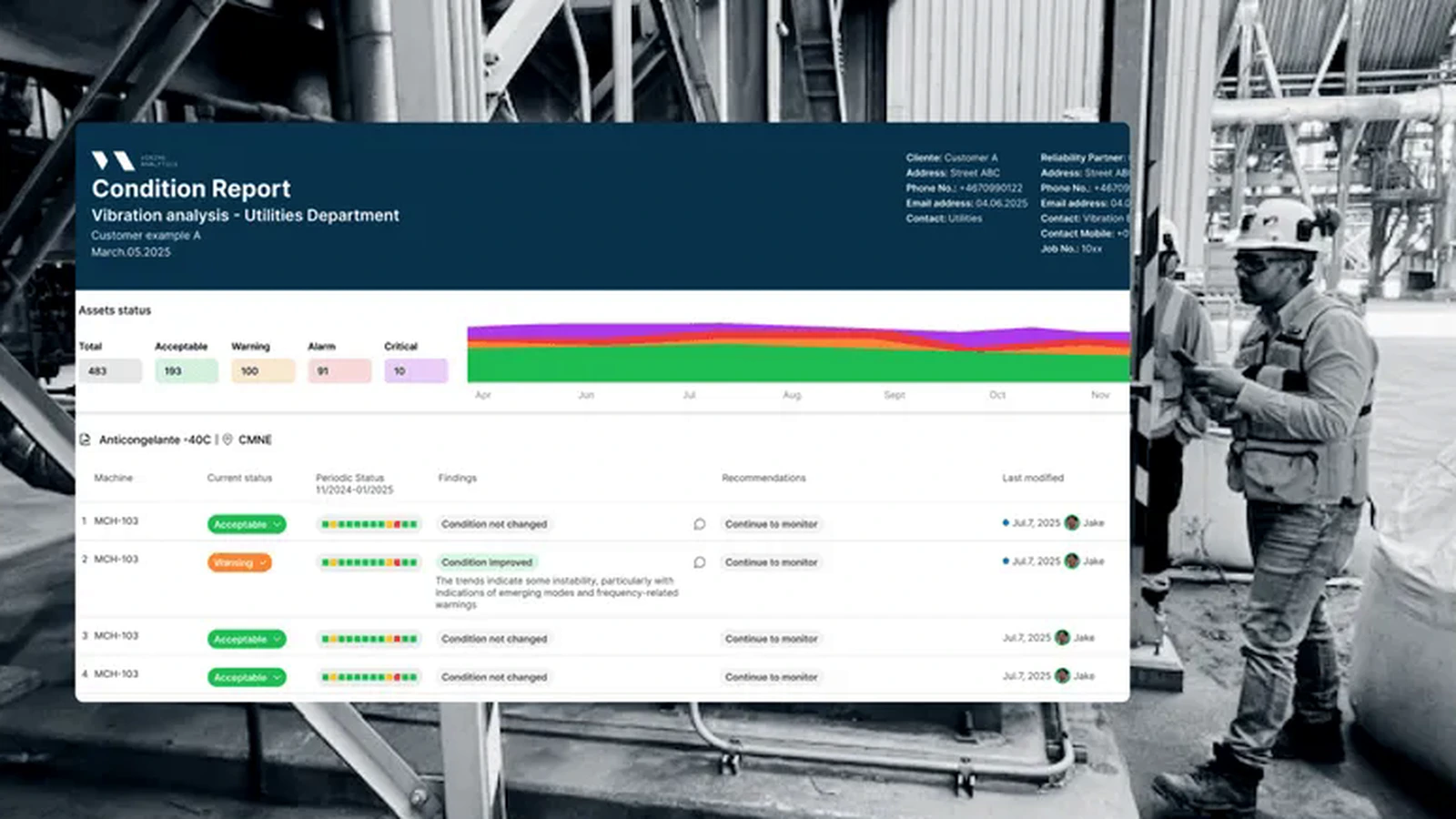Click the periodic status color bar in row 2

coord(369,562)
